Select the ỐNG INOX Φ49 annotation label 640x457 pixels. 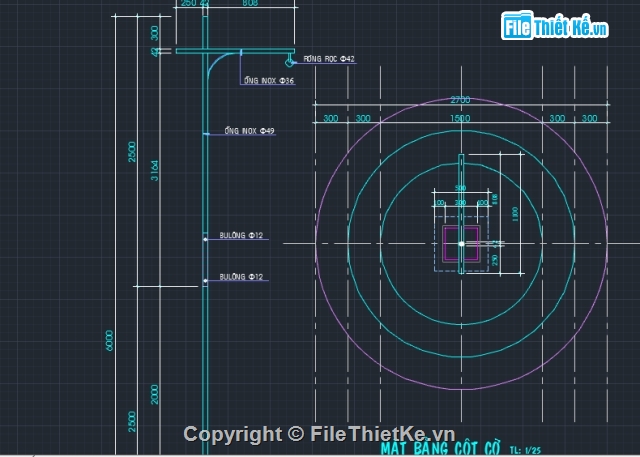249,131
